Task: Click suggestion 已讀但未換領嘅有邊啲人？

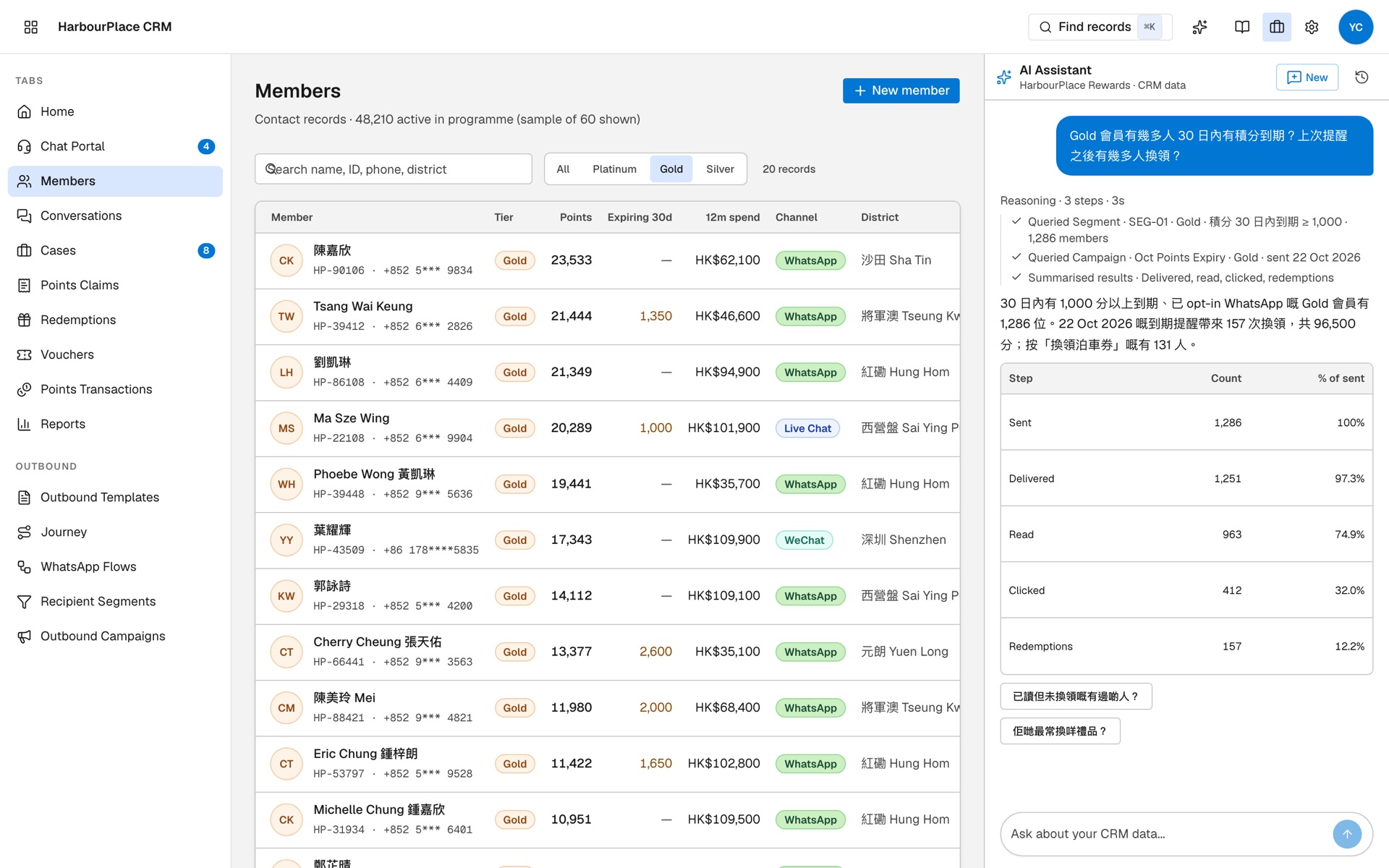Action: pos(1076,697)
